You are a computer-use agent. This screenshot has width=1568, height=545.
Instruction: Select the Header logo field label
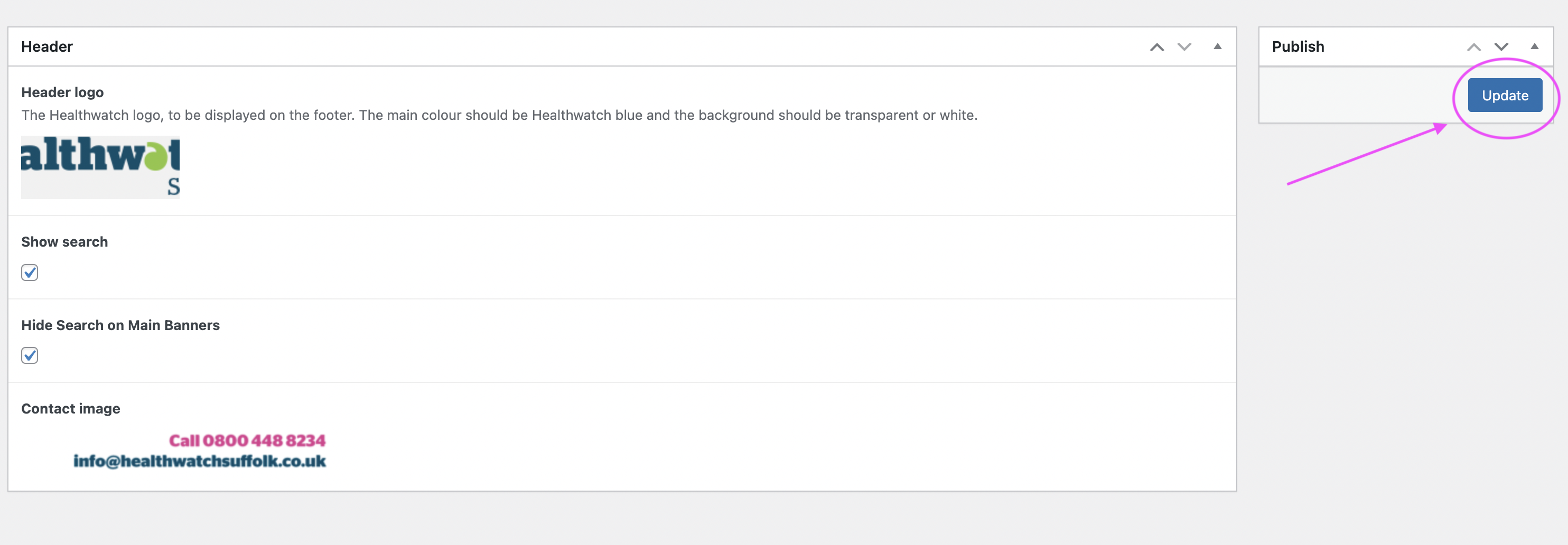(x=63, y=92)
